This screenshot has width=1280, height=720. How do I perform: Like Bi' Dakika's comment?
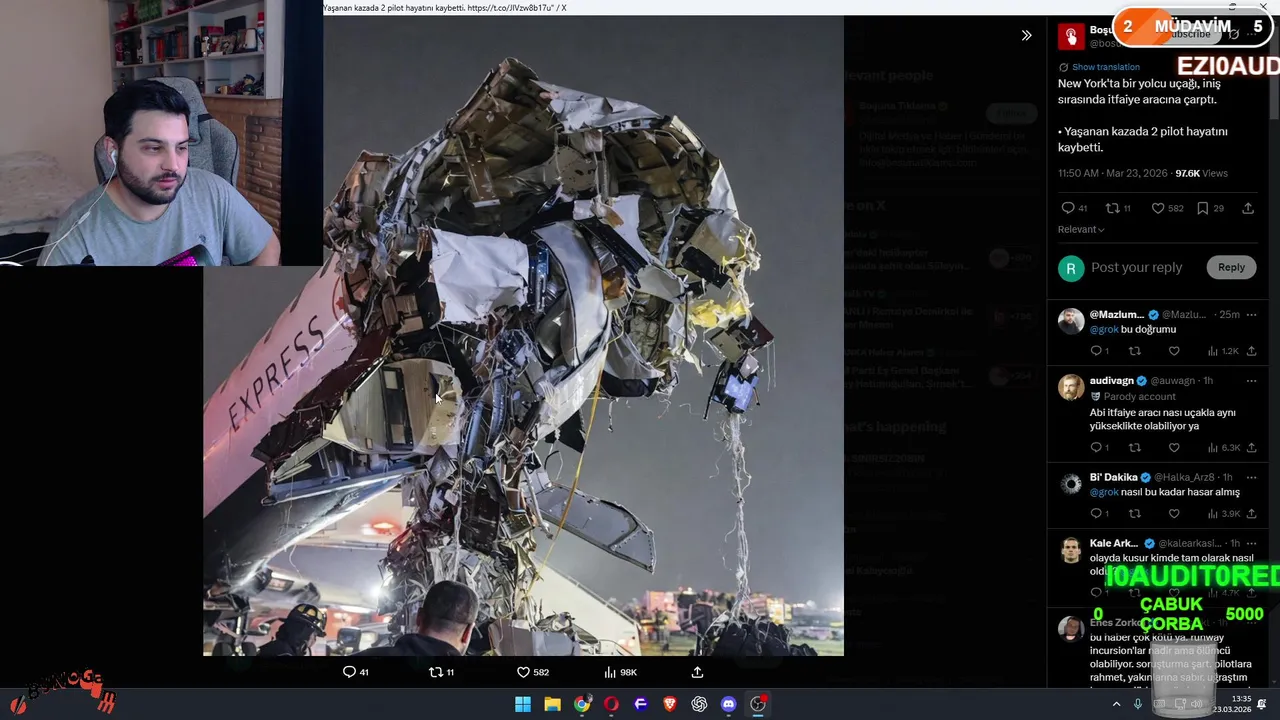pos(1174,513)
